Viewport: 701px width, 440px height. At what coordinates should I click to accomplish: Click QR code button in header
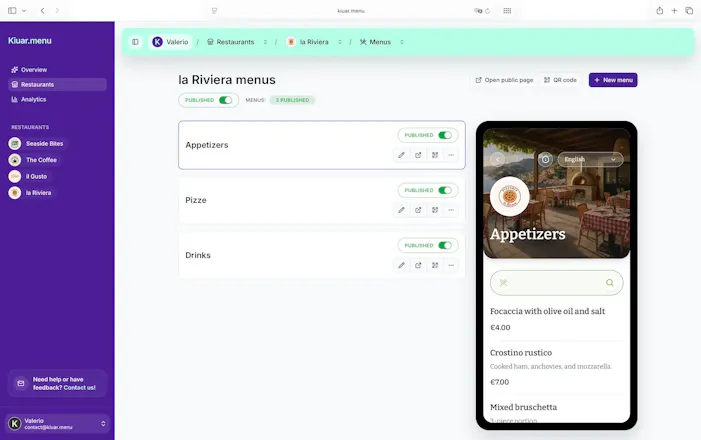(560, 80)
